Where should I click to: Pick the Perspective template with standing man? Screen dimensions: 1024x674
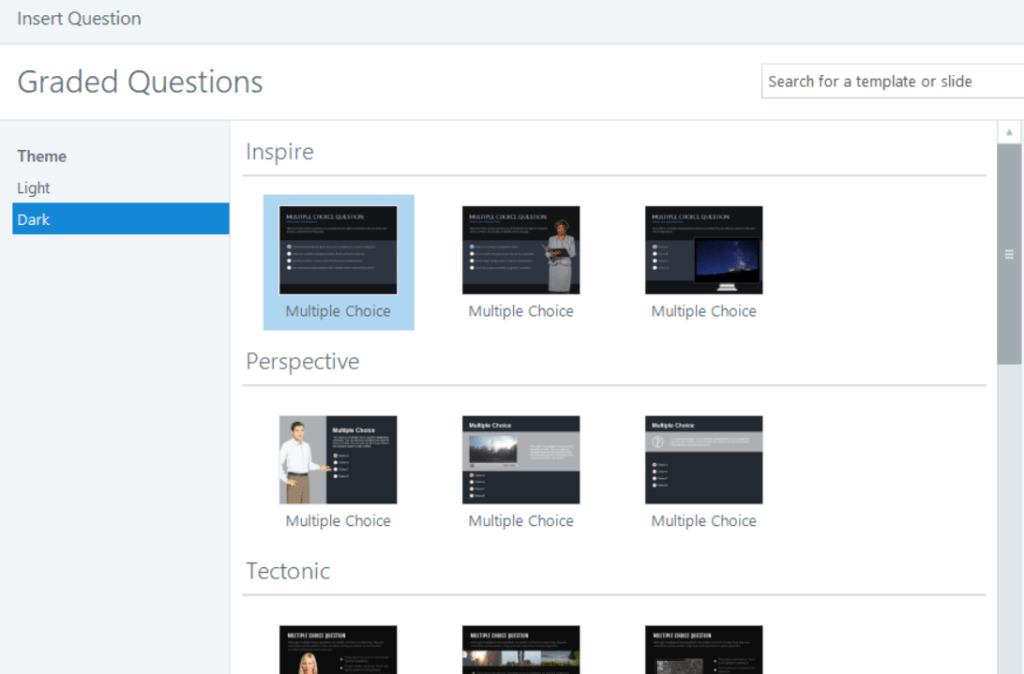pyautogui.click(x=338, y=459)
